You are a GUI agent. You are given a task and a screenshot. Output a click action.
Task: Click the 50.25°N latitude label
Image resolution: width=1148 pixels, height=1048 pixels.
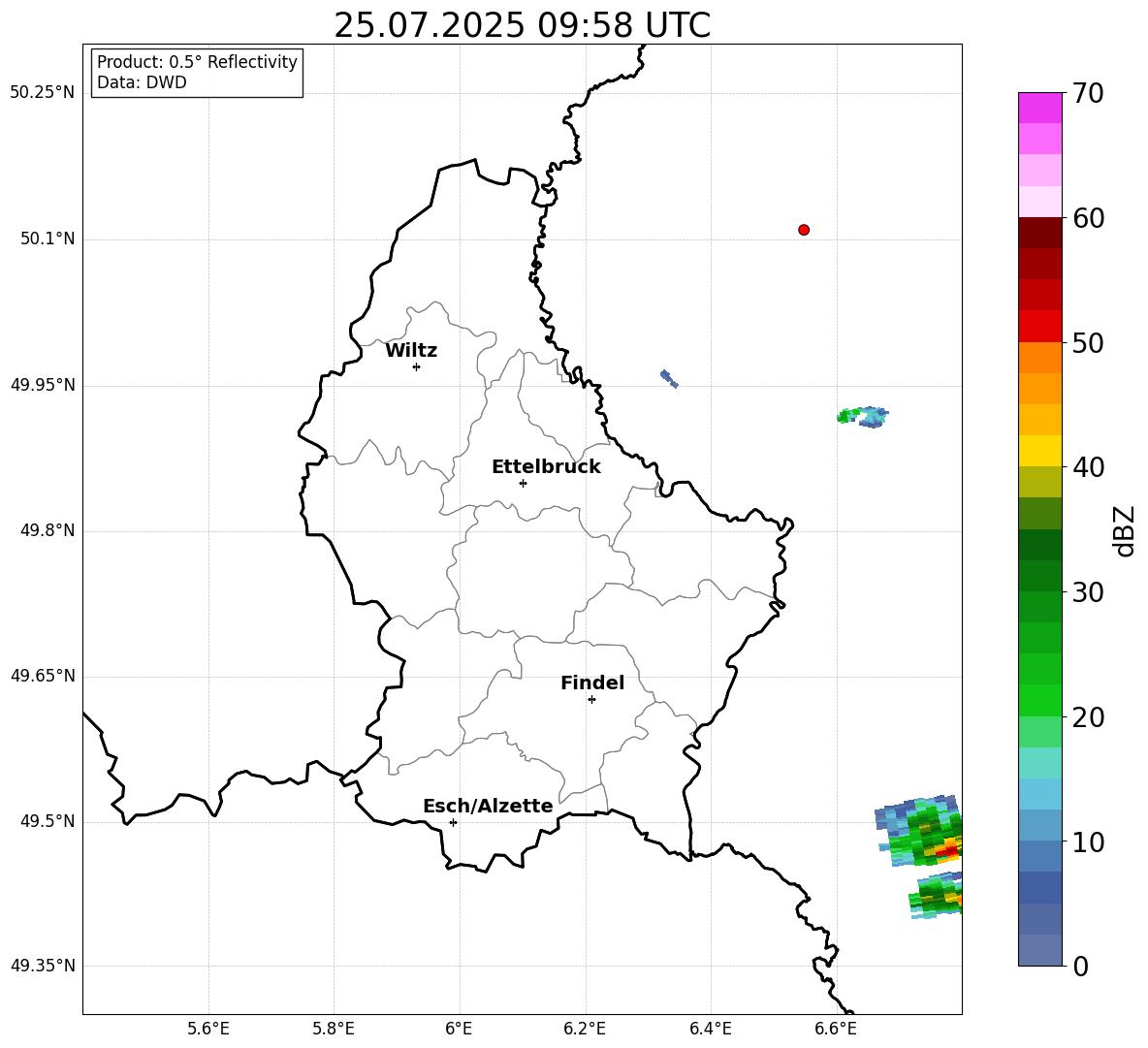(x=42, y=93)
